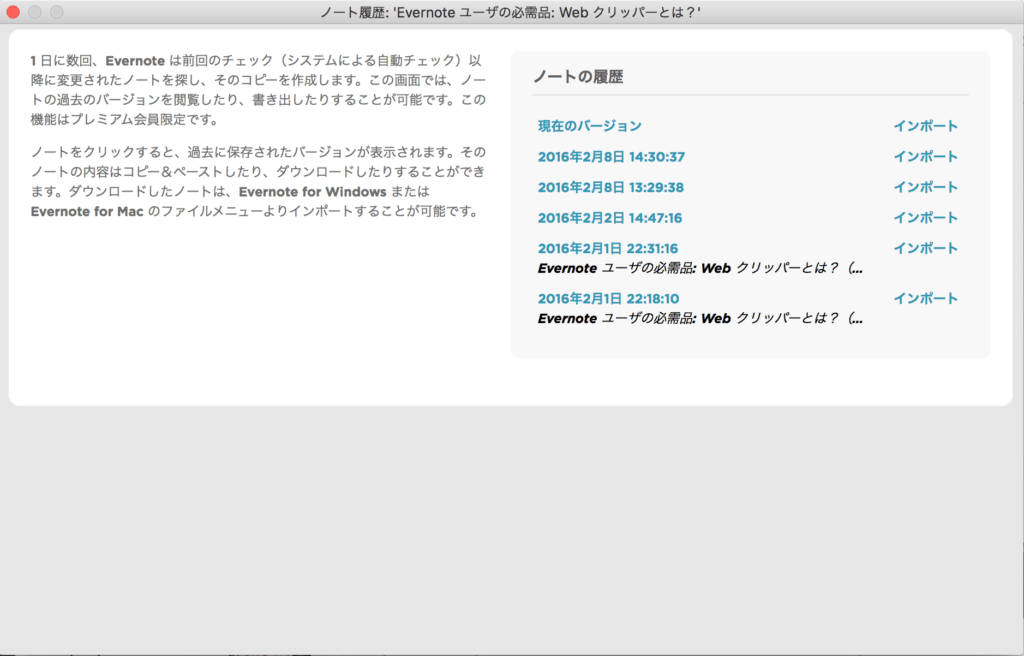Click the bold 'Evernote for Mac' text
Viewport: 1024px width, 656px height.
tap(87, 212)
